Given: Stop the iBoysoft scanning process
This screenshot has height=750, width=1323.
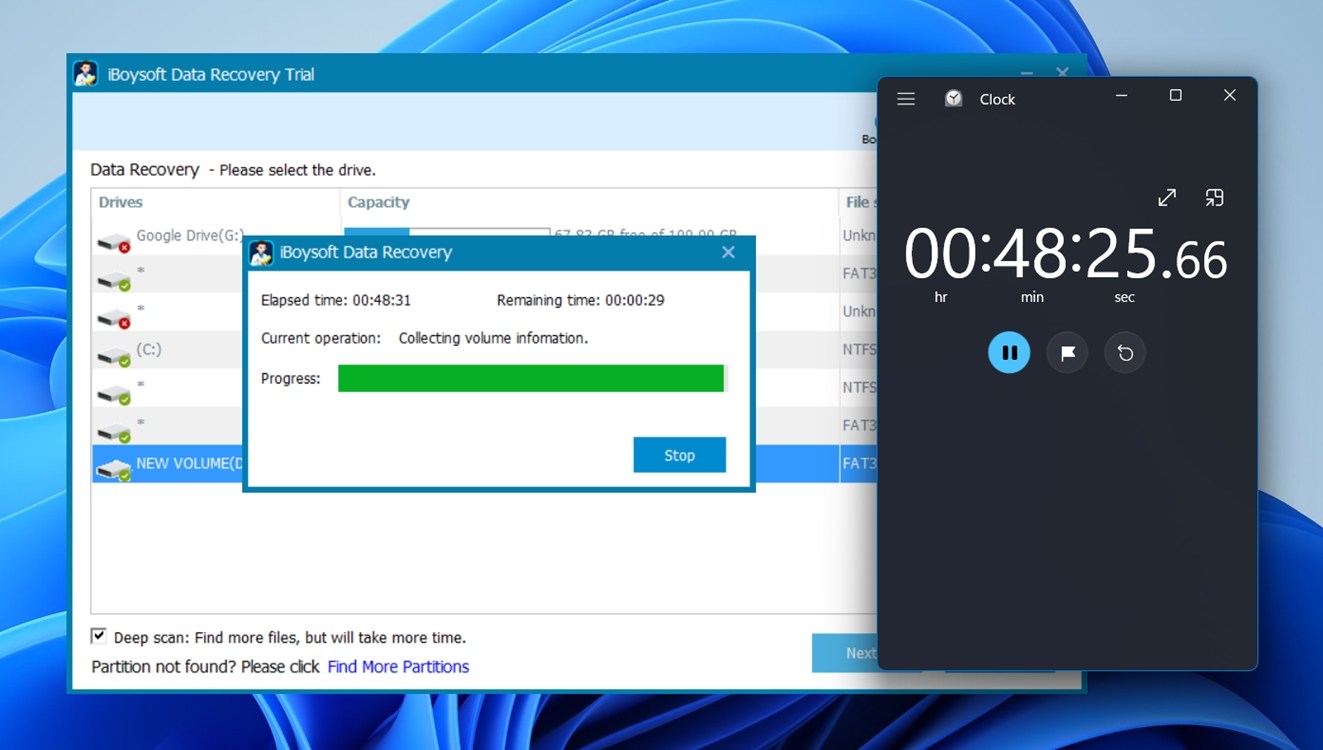Looking at the screenshot, I should pyautogui.click(x=679, y=455).
